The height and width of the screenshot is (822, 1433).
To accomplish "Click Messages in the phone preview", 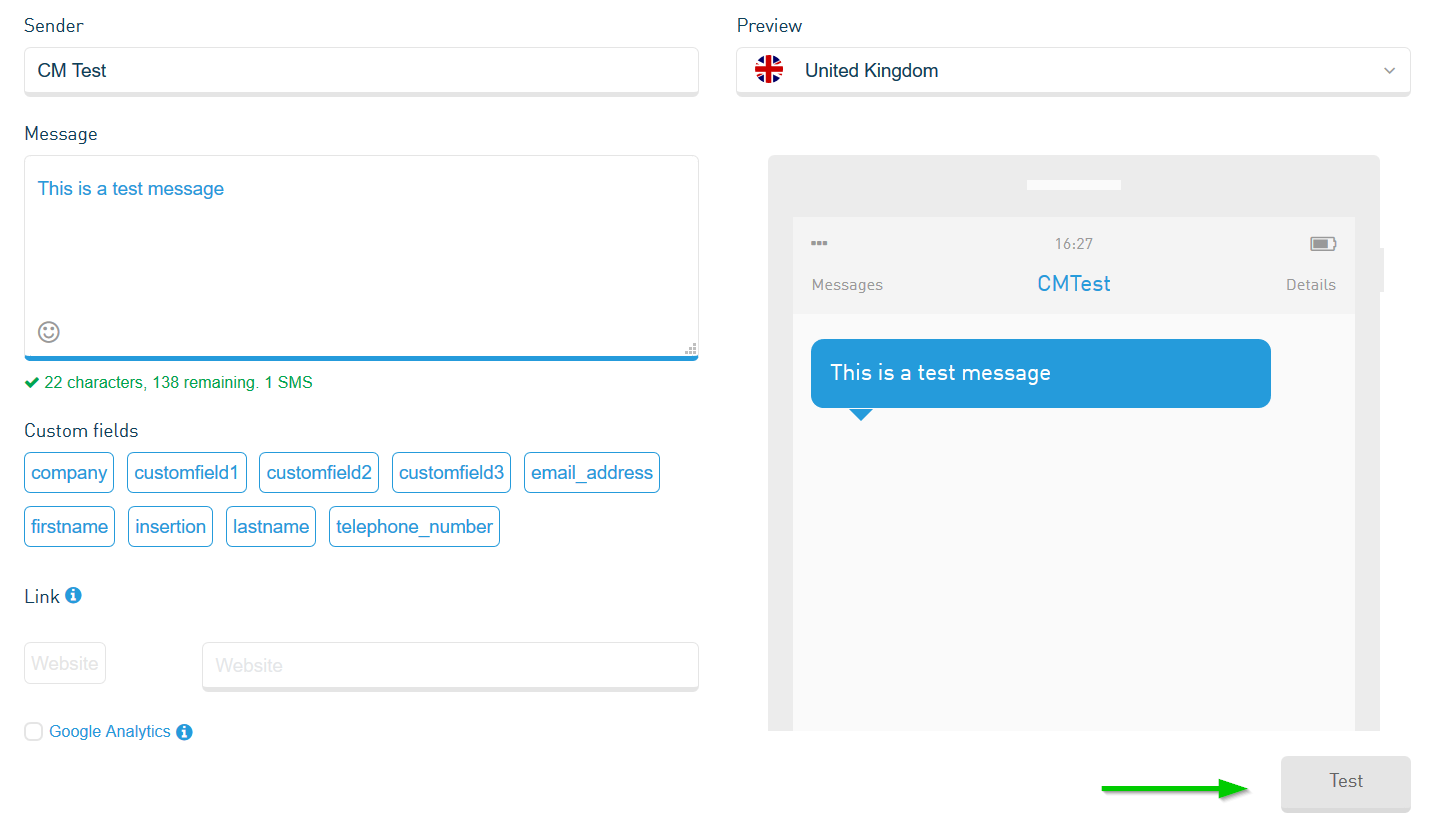I will [847, 285].
